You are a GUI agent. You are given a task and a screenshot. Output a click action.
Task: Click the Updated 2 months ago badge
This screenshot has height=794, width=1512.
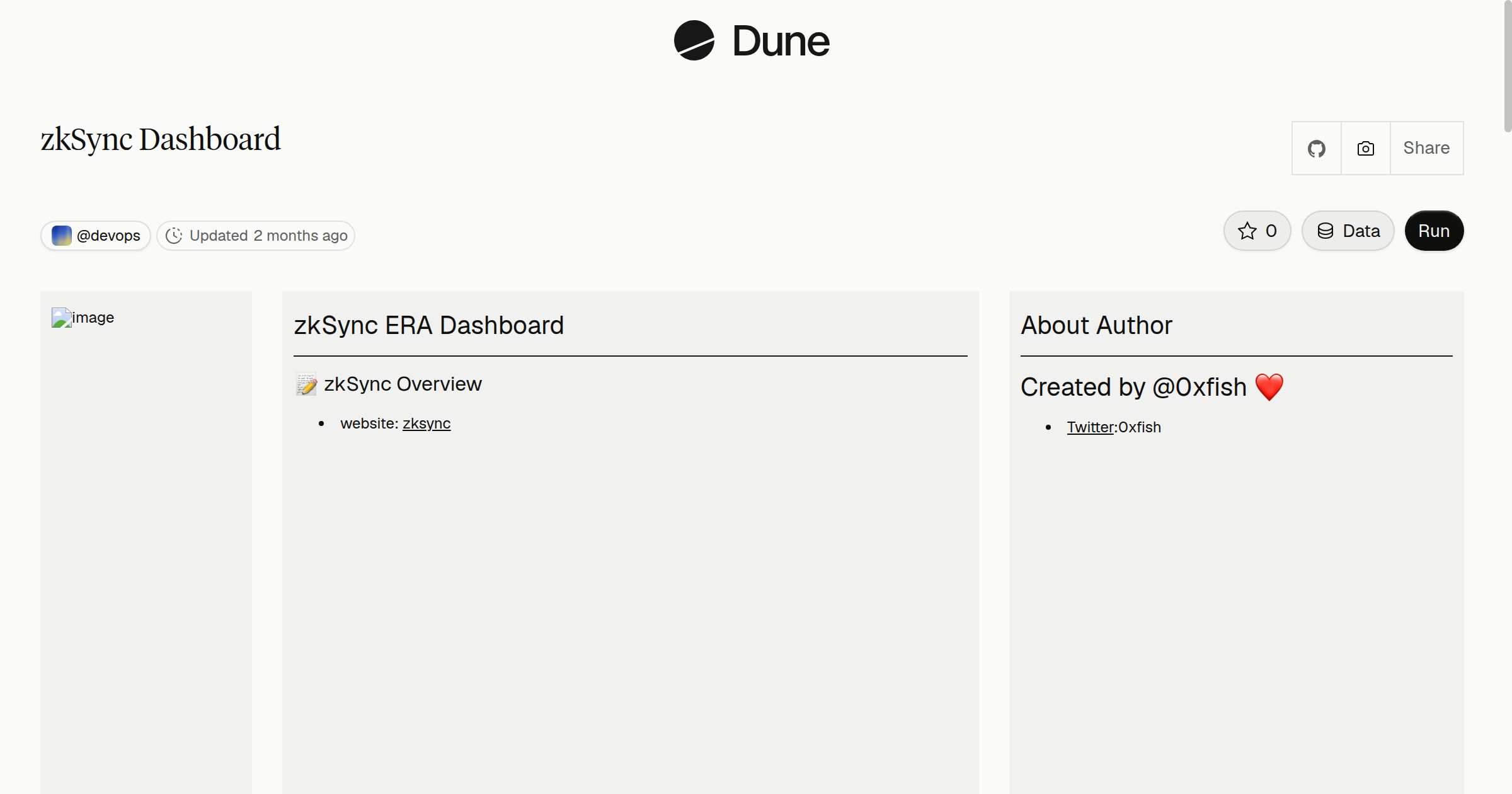click(x=256, y=236)
